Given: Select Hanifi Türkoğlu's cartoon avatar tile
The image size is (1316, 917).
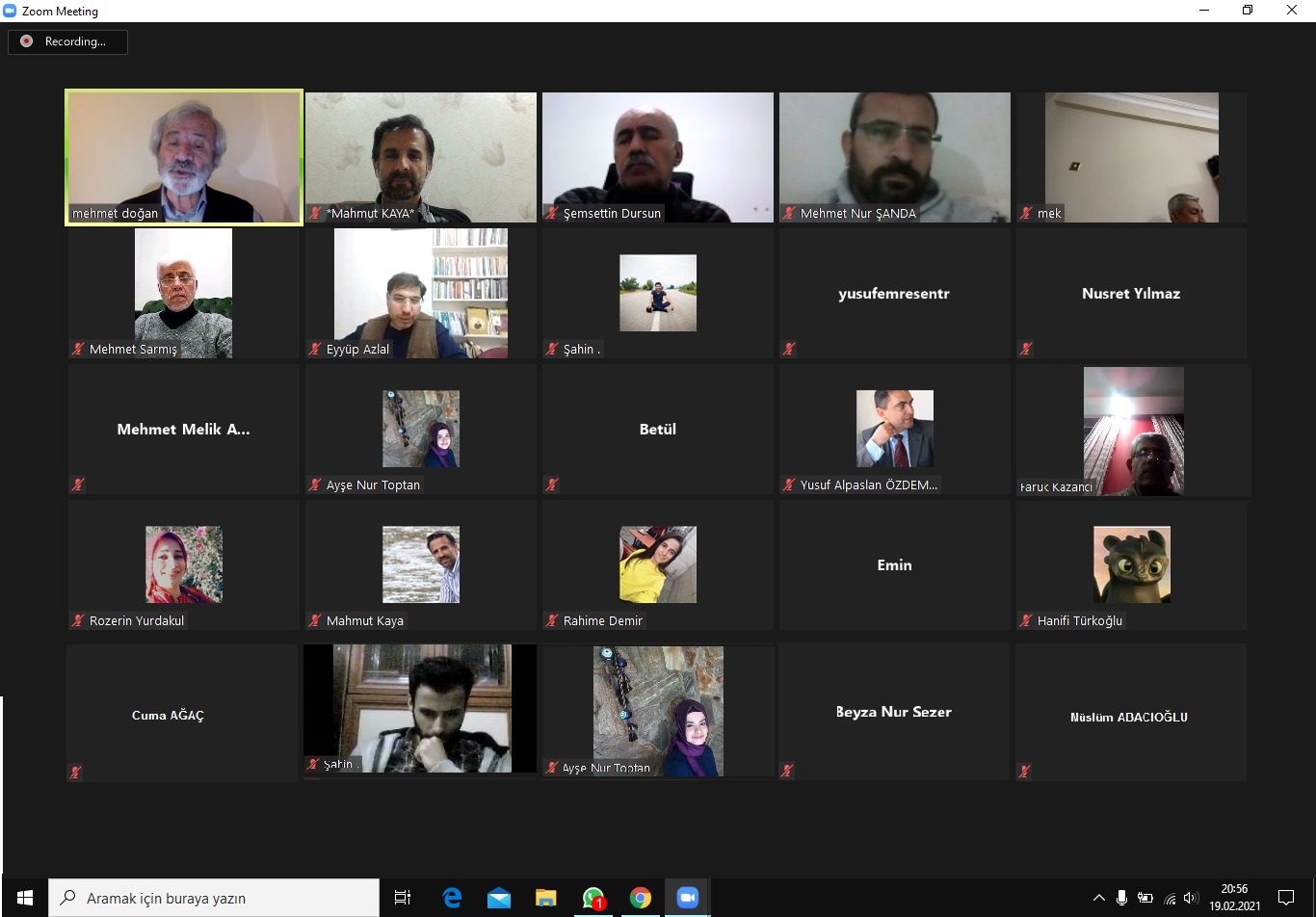Looking at the screenshot, I should coord(1132,565).
